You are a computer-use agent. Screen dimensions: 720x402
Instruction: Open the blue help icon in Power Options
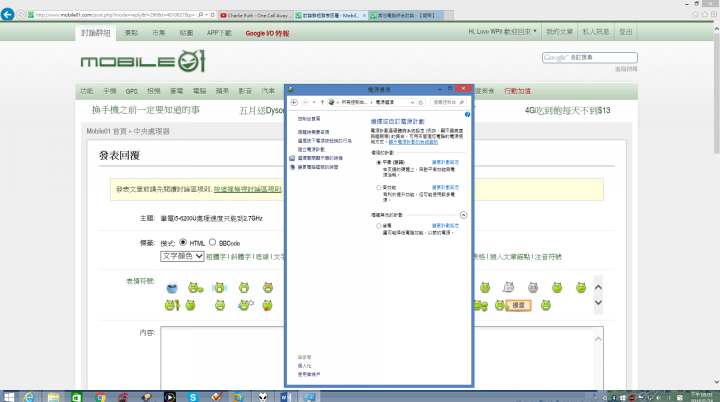tap(467, 114)
